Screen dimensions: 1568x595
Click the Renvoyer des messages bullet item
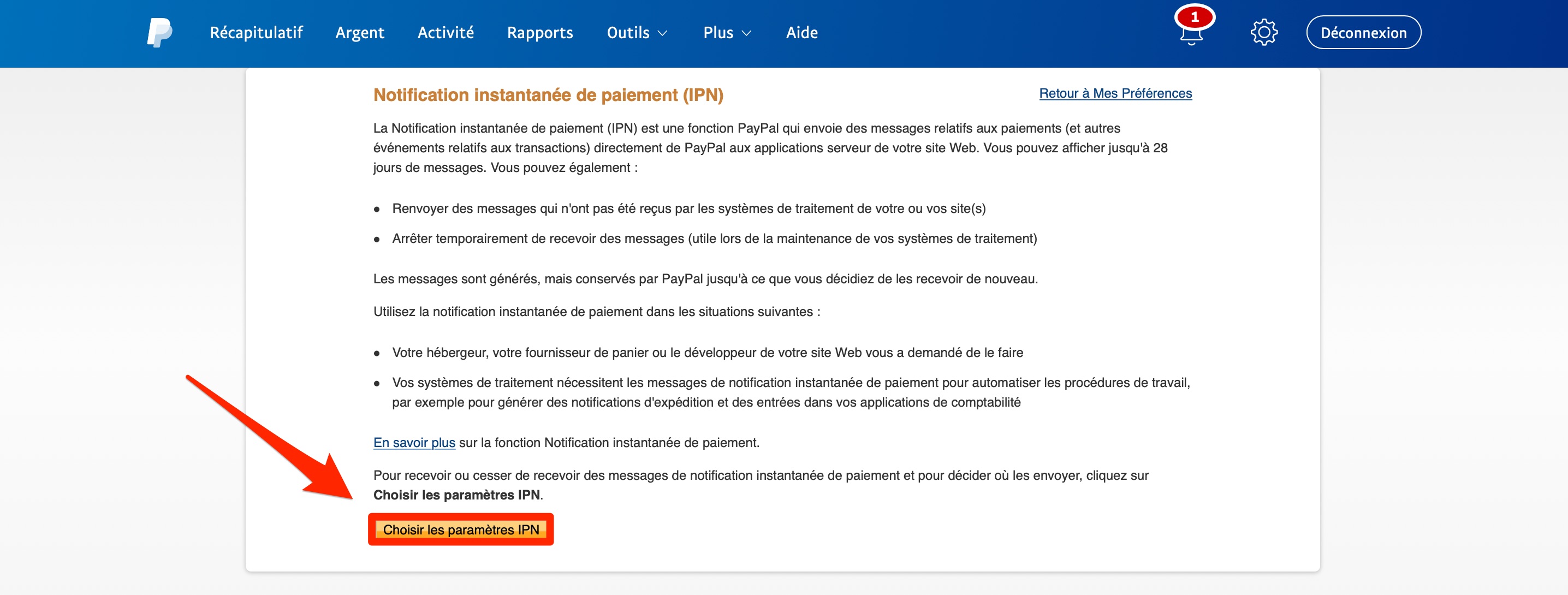pos(688,209)
